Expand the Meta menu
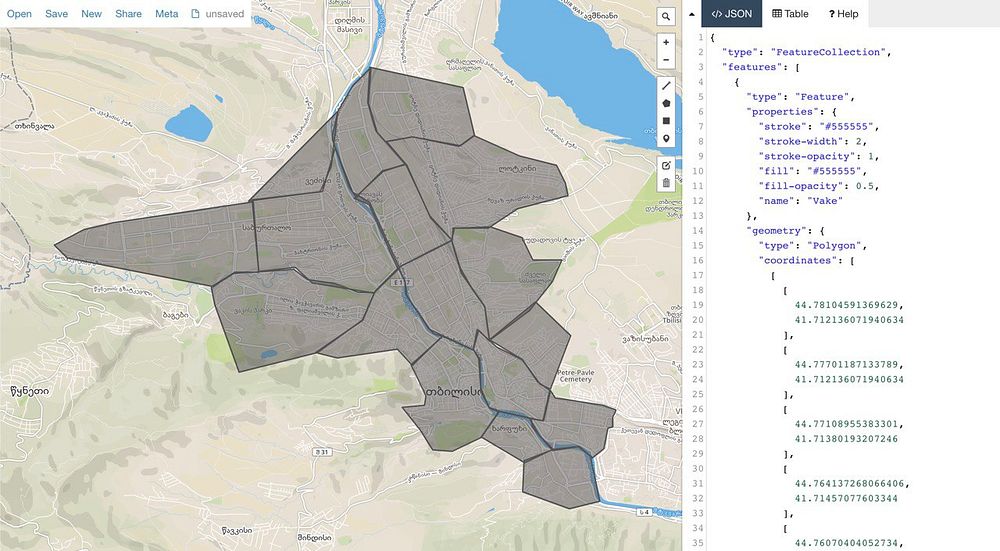Viewport: 1000px width, 551px height. point(167,14)
